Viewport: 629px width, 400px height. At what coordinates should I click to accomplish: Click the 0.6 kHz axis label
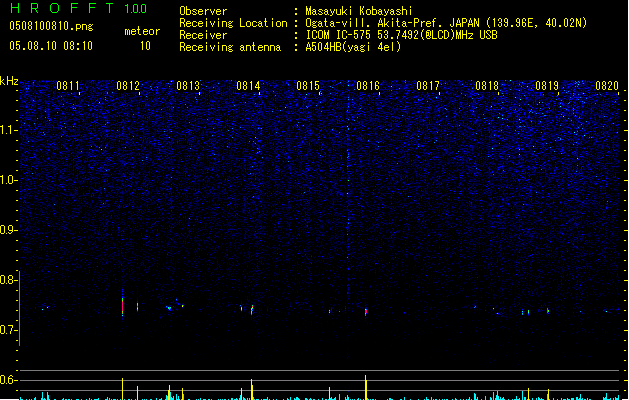tap(9, 380)
